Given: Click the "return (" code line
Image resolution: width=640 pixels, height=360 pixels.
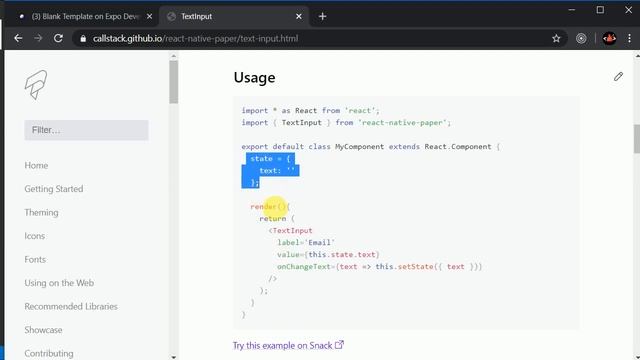Looking at the screenshot, I should point(277,218).
